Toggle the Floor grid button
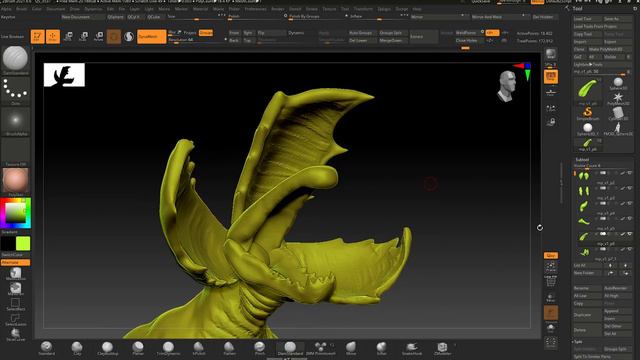640x360 pixels. click(x=551, y=92)
